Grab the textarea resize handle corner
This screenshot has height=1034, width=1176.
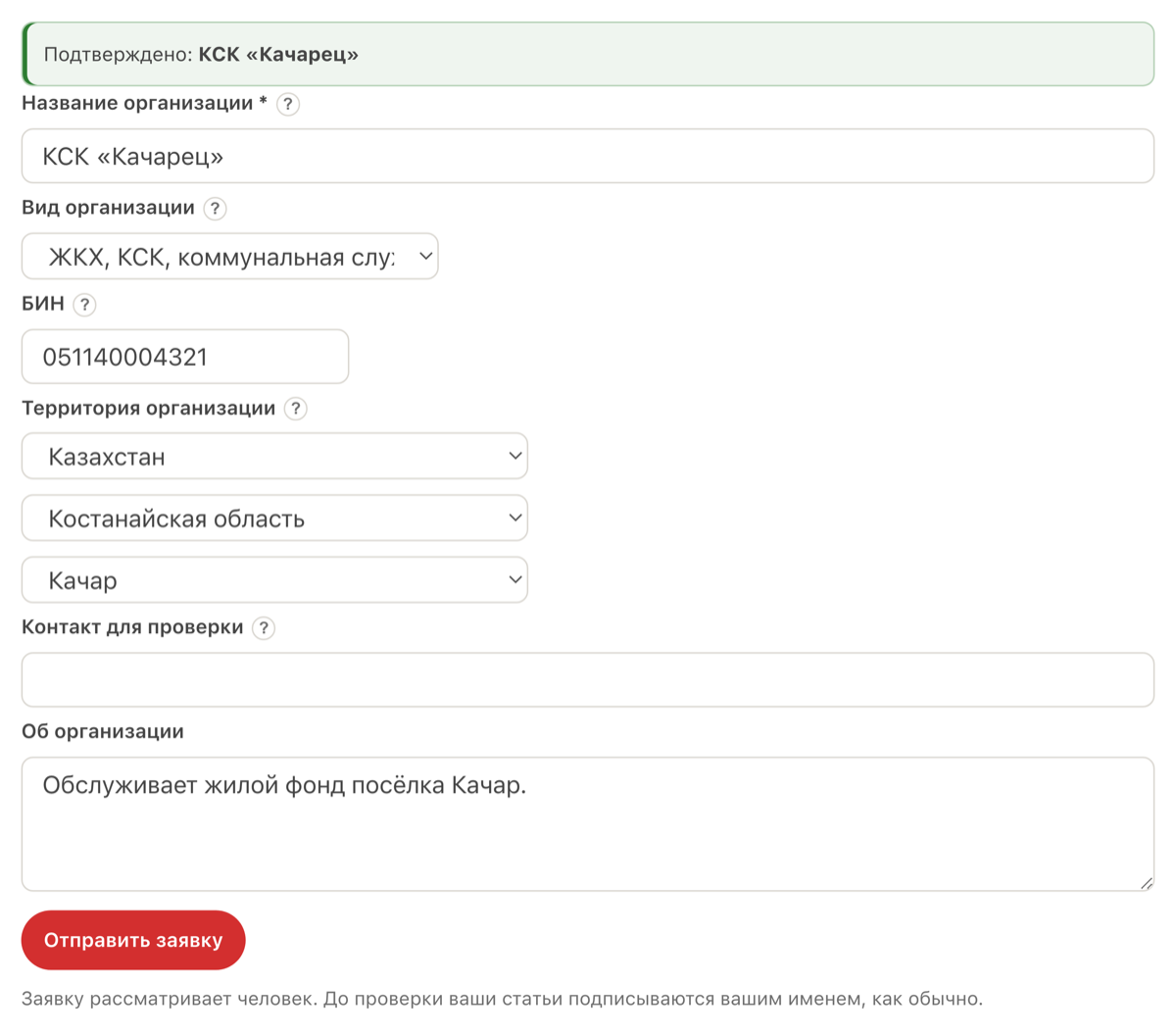[1146, 883]
